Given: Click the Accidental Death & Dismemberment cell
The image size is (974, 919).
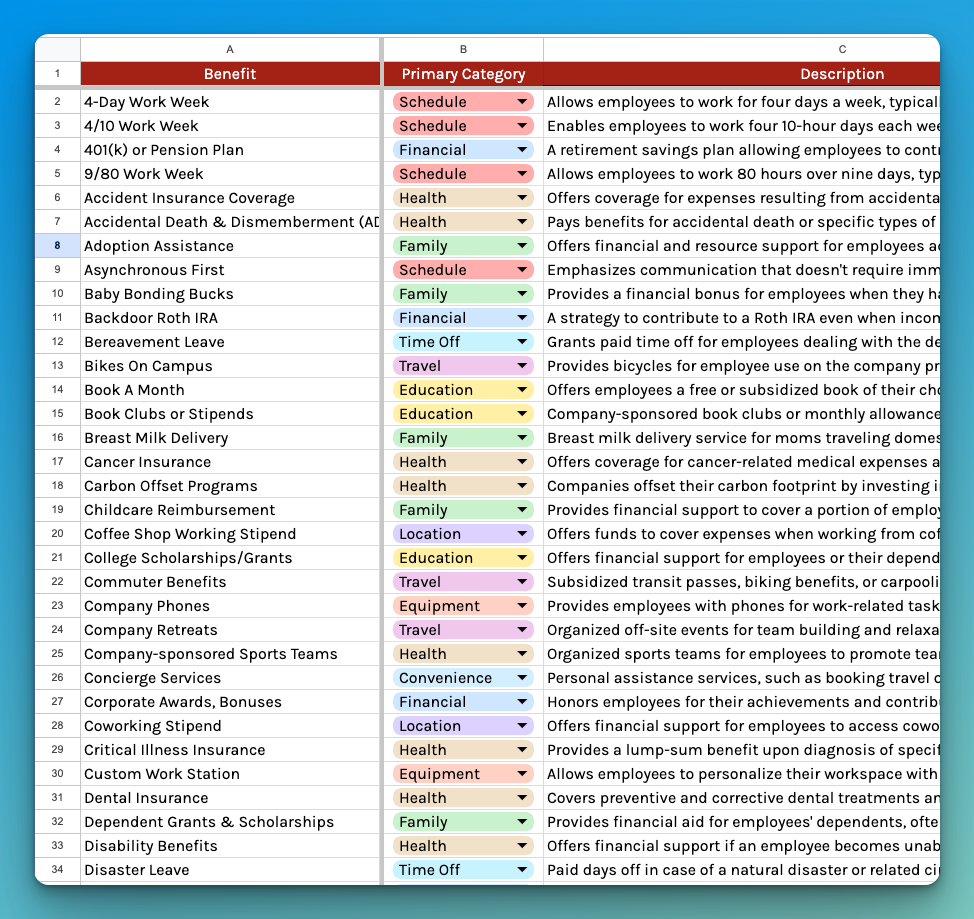Looking at the screenshot, I should pyautogui.click(x=230, y=222).
